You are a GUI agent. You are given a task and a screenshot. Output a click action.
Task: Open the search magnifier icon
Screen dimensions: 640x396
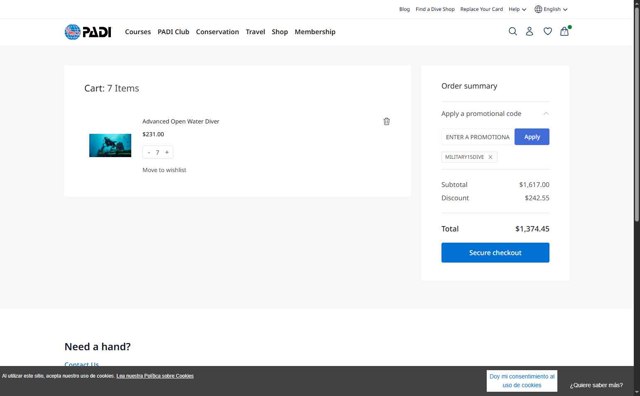513,31
